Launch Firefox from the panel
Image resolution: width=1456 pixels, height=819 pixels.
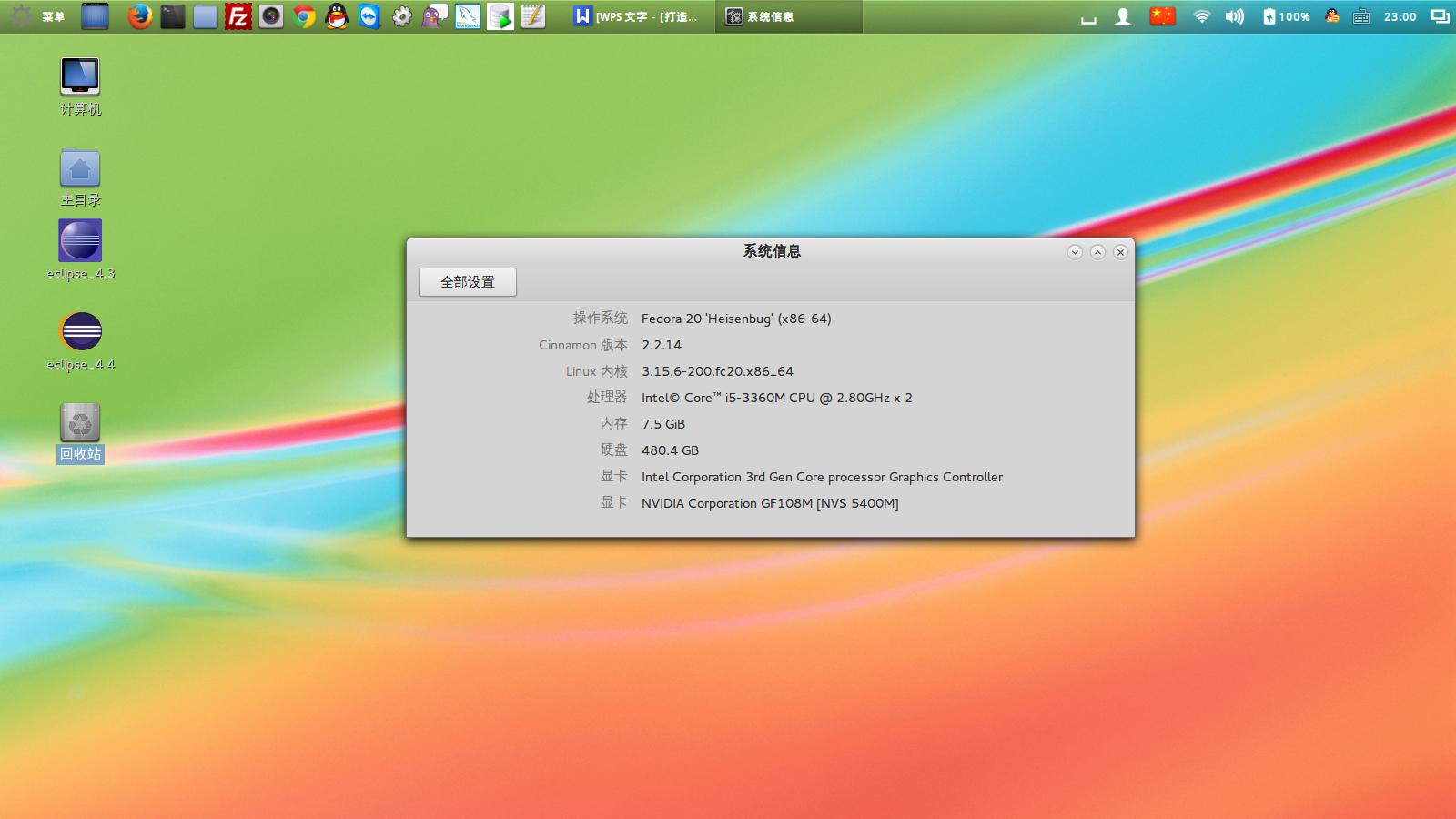[x=139, y=16]
